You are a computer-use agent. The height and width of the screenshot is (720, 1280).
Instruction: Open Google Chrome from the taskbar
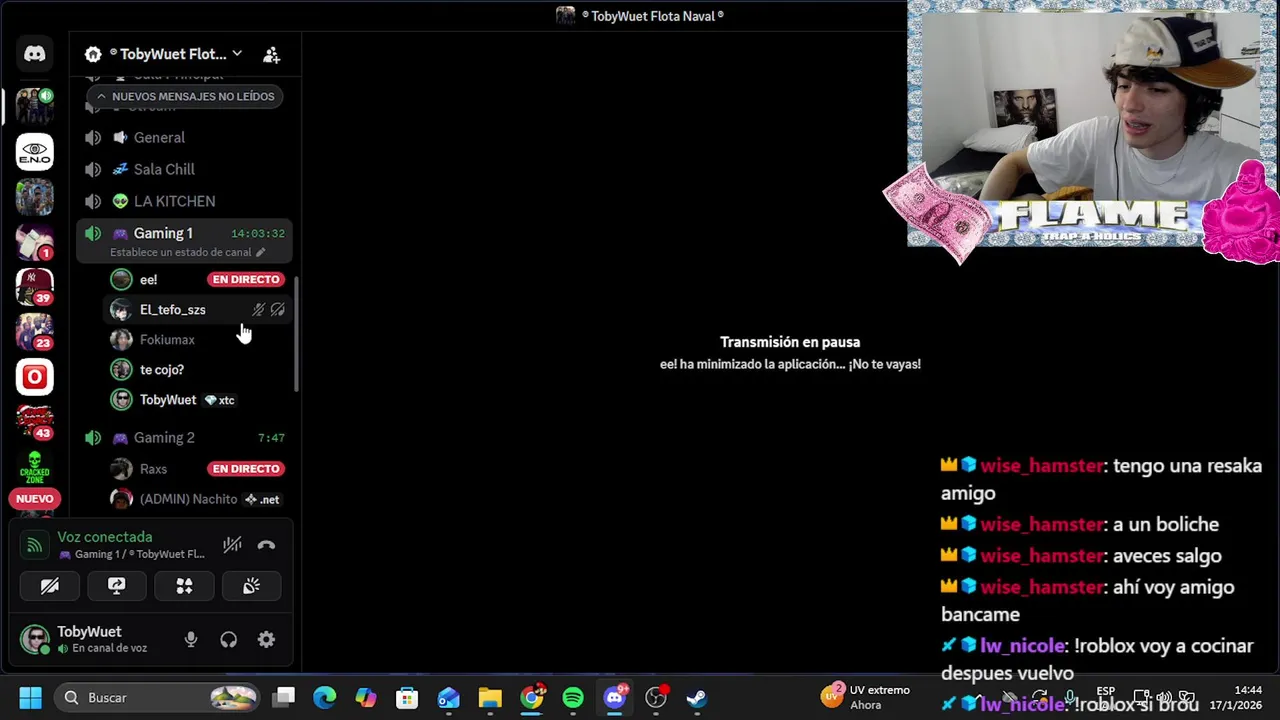click(x=532, y=698)
